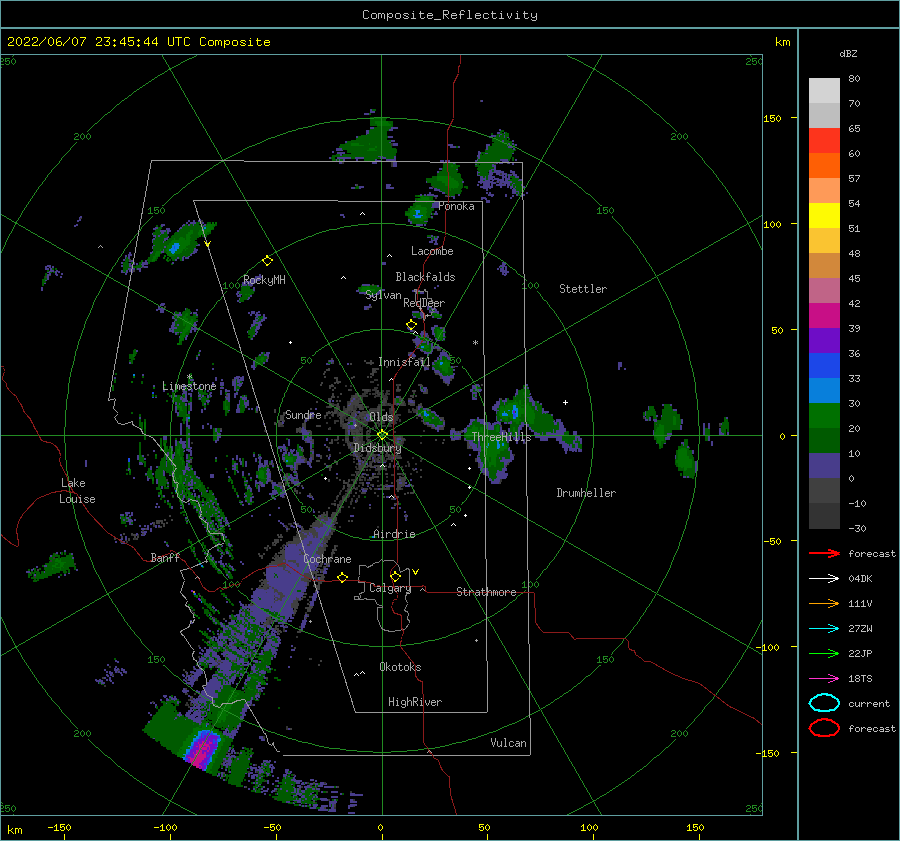The image size is (900, 841).
Task: Click the cyan 27ZW arrow legend icon
Action: [x=824, y=629]
